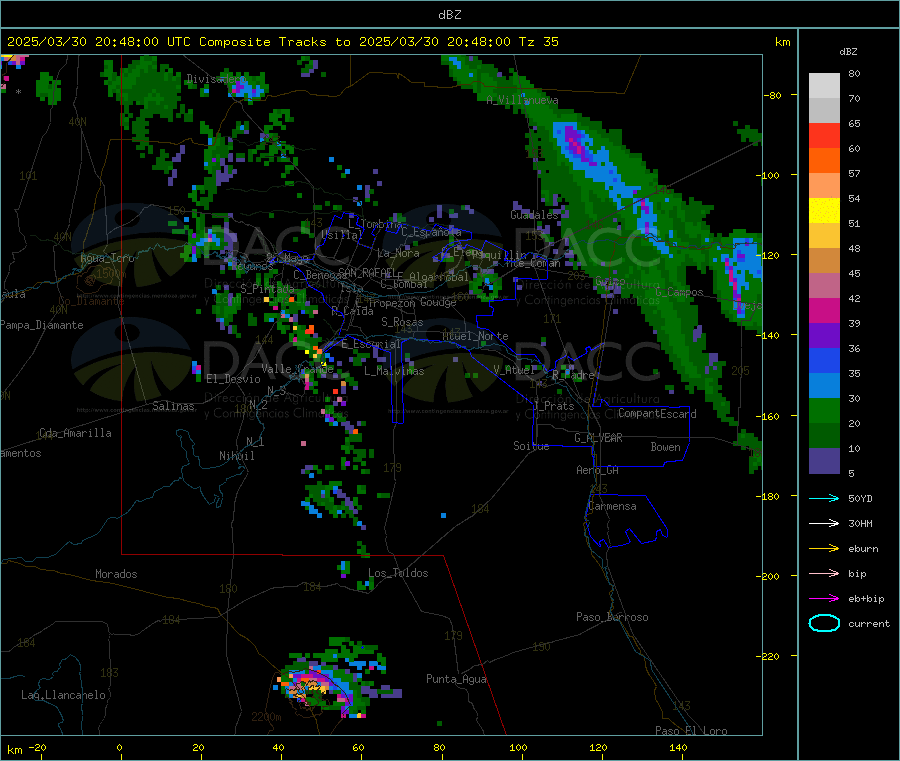Click the Paso_Barroso map label
This screenshot has width=900, height=761.
612,618
